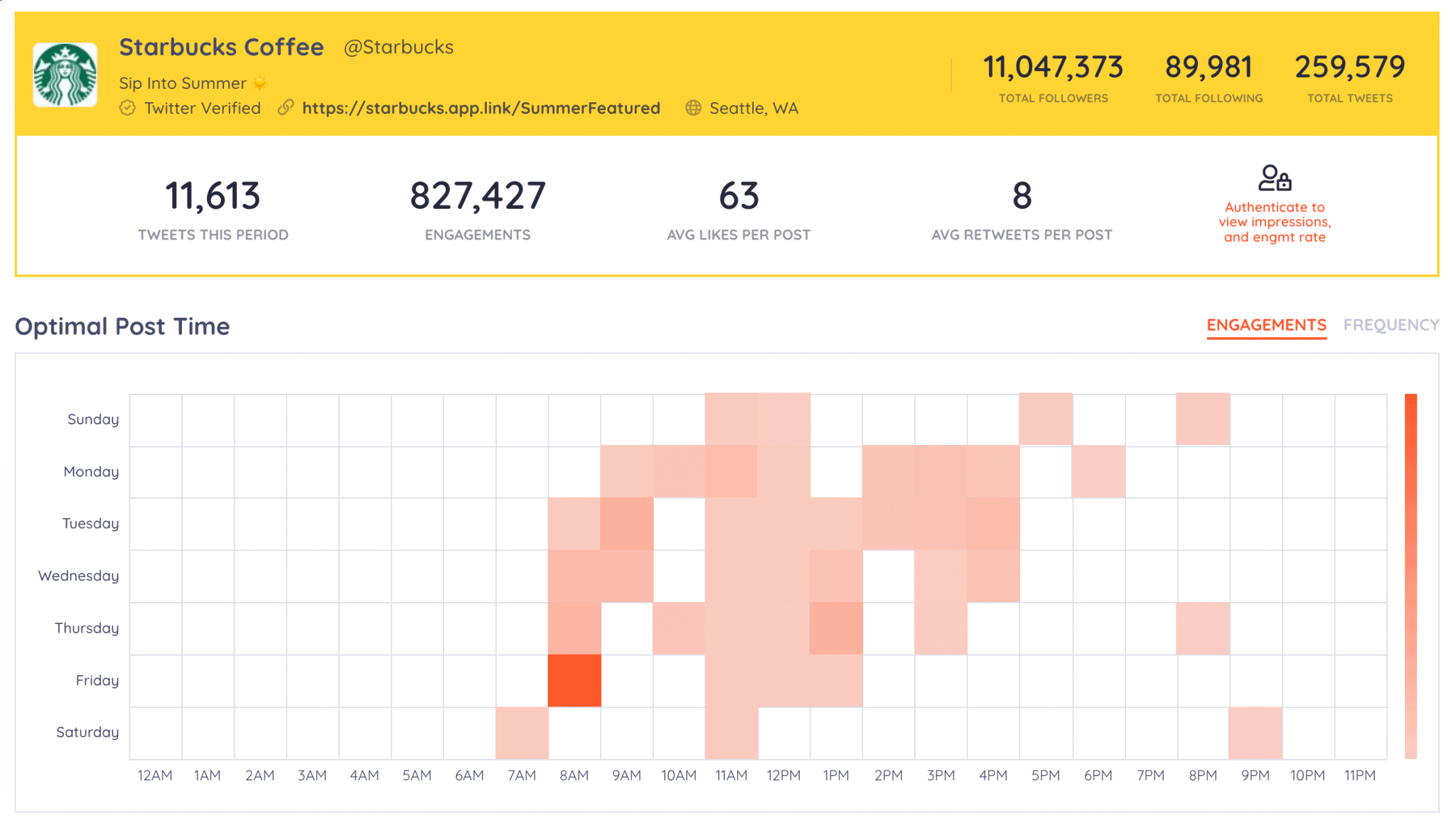Click the Wednesday row label
The image size is (1456, 823).
[78, 576]
